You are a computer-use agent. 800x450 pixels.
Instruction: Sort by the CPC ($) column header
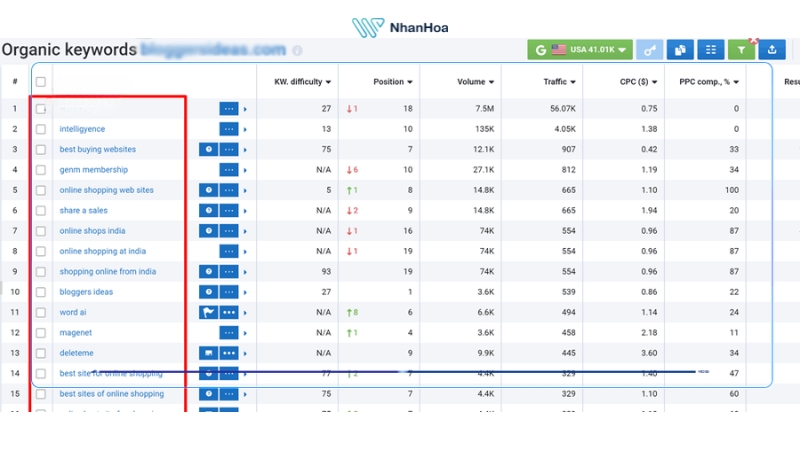(638, 82)
